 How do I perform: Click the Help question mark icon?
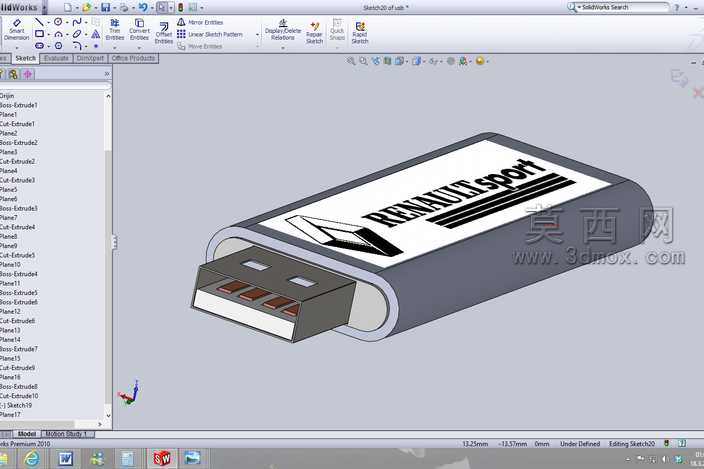pyautogui.click(x=677, y=8)
